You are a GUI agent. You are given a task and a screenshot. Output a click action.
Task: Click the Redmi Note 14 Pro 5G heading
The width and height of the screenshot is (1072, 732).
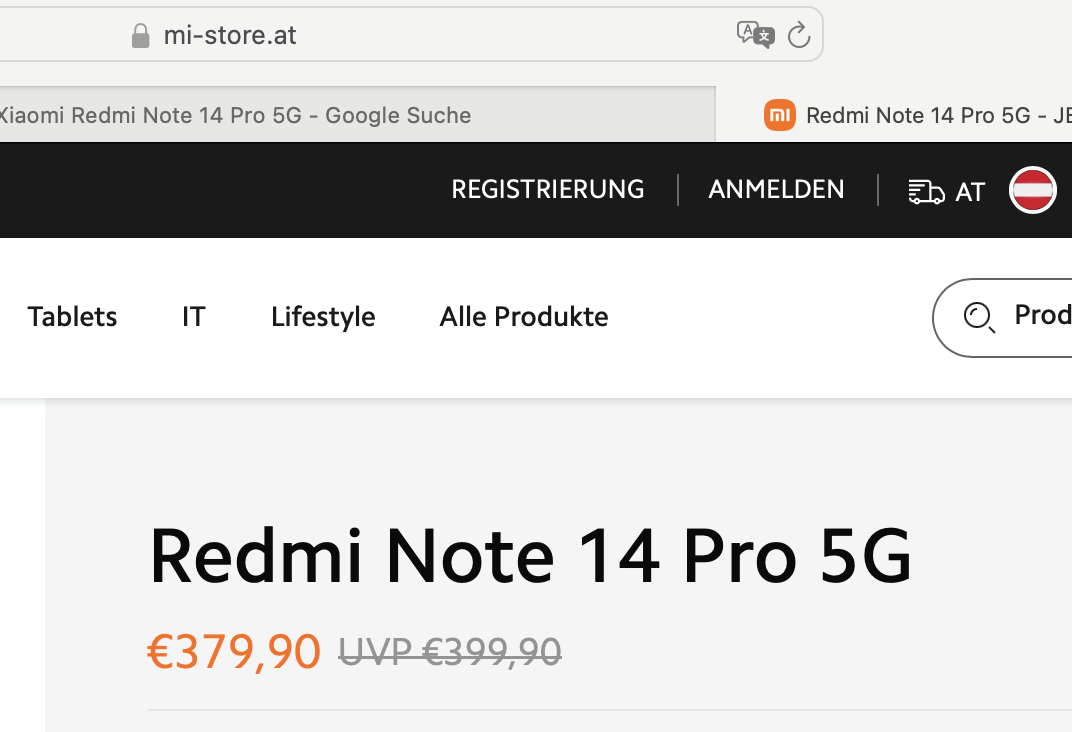tap(530, 556)
